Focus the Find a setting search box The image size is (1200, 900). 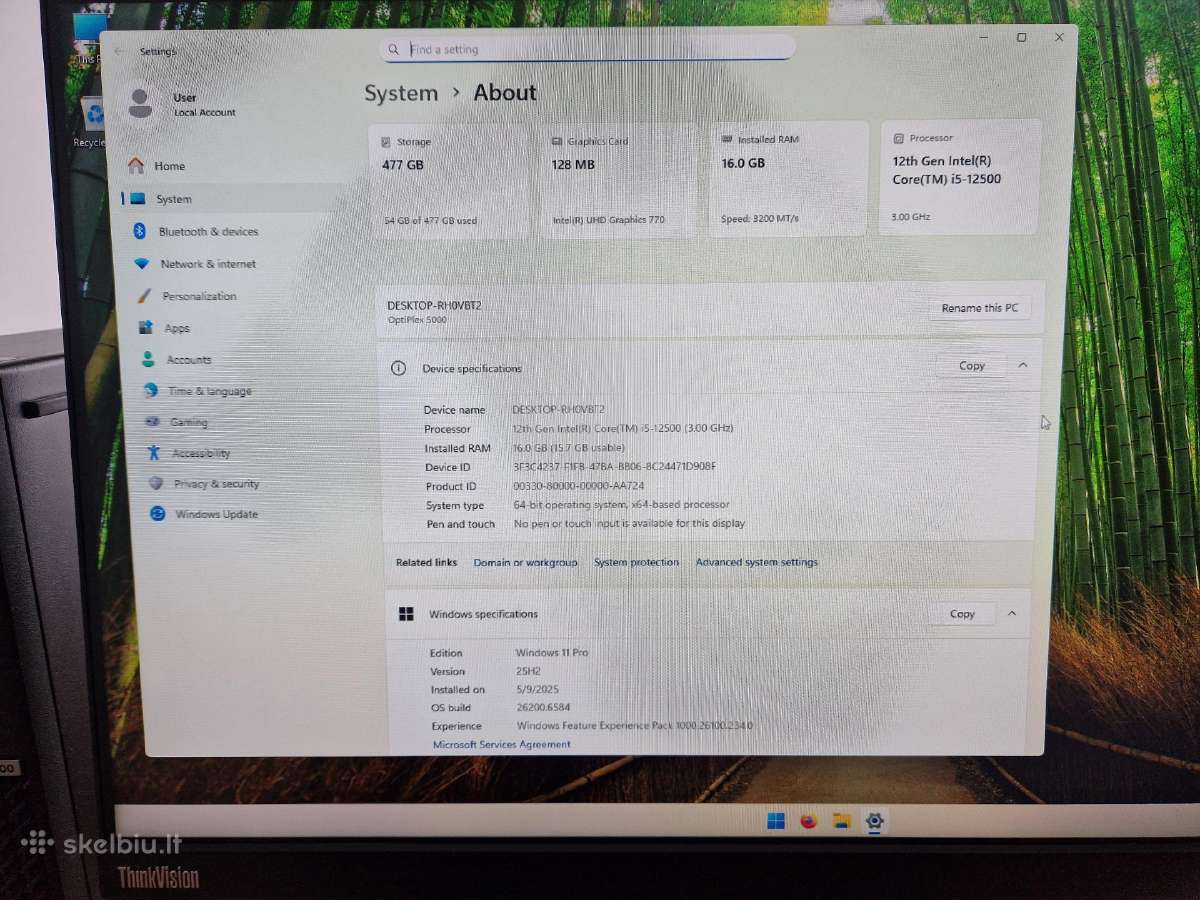[x=588, y=49]
